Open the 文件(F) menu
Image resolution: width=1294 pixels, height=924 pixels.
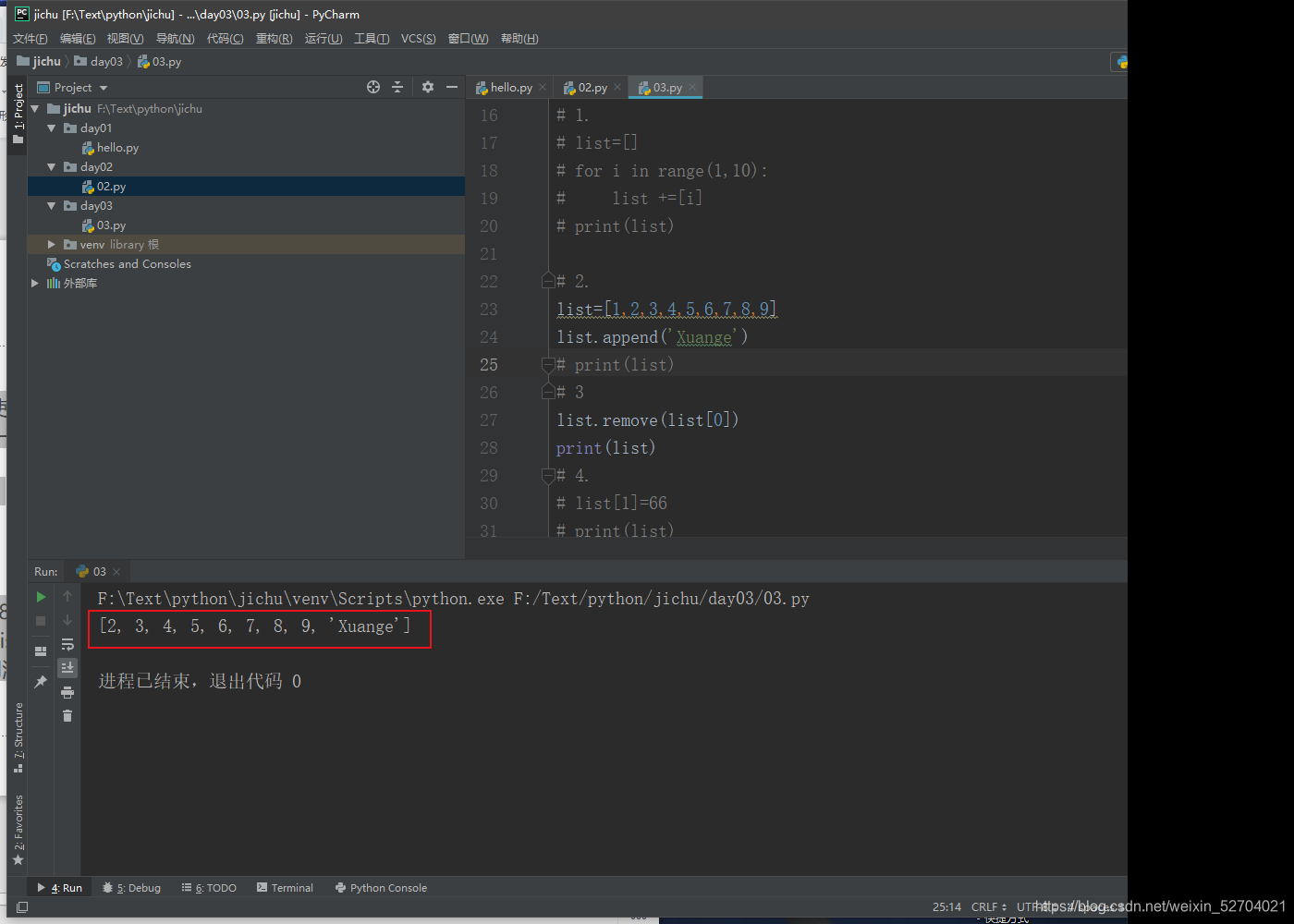click(x=31, y=39)
